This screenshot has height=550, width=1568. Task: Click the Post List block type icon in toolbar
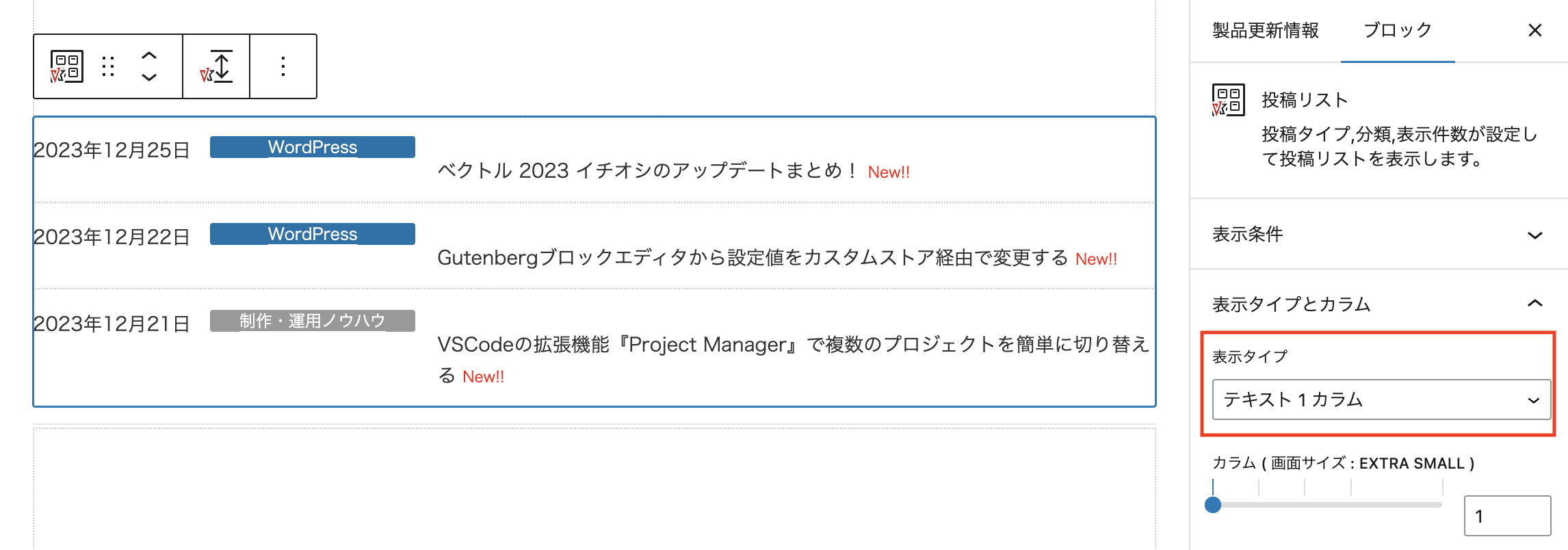point(66,66)
